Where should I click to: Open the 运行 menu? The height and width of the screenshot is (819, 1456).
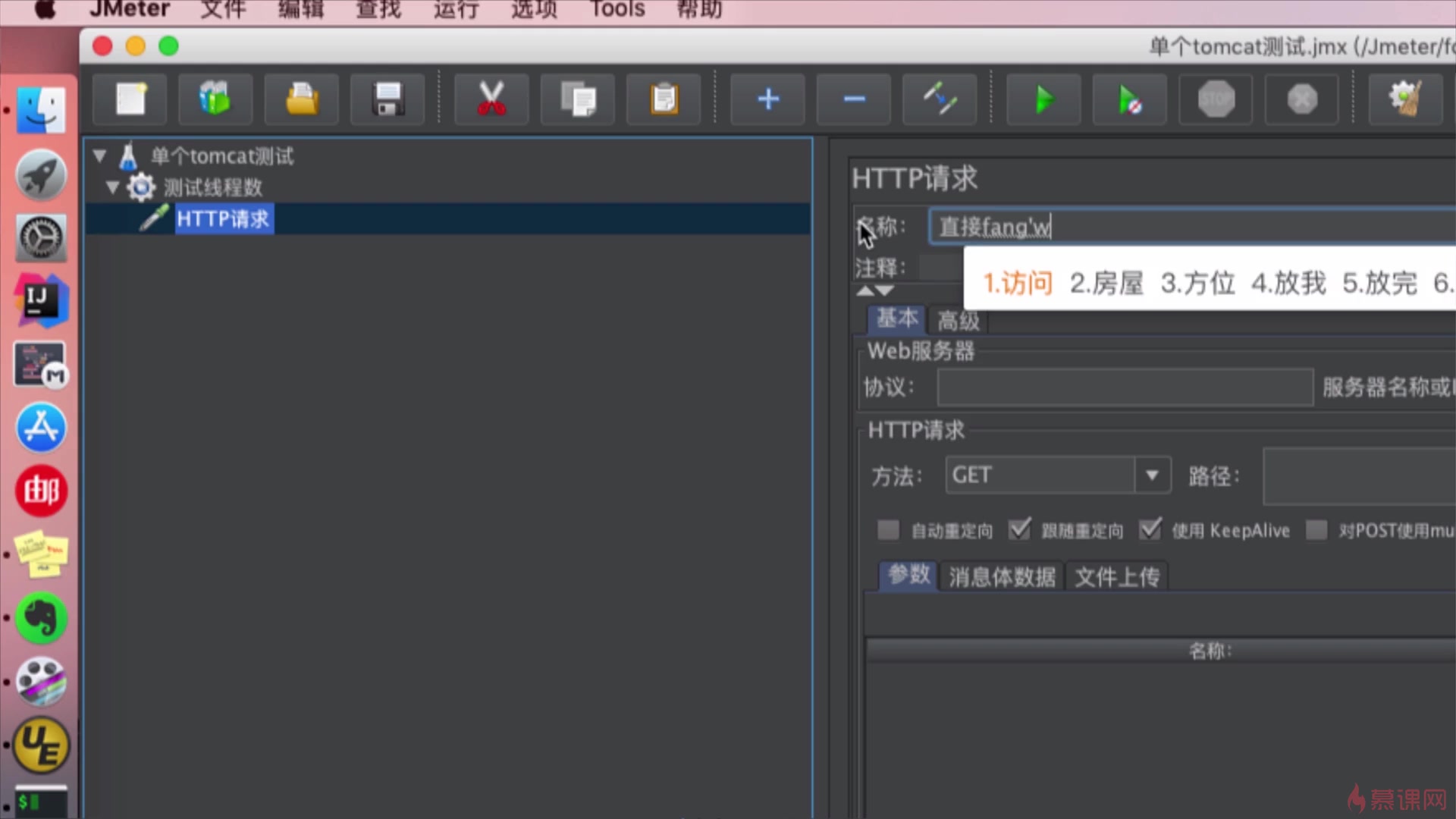[456, 10]
